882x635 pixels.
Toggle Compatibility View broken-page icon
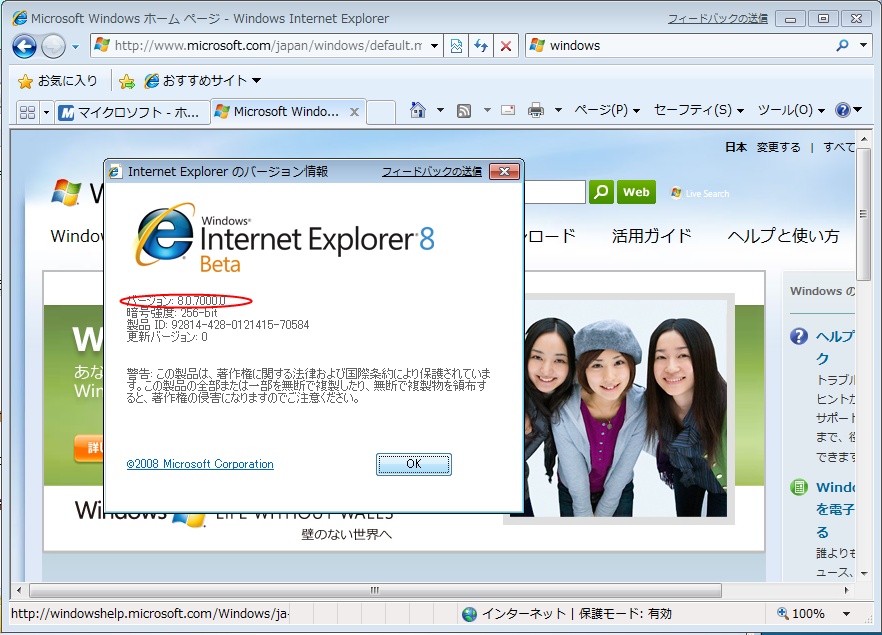456,46
